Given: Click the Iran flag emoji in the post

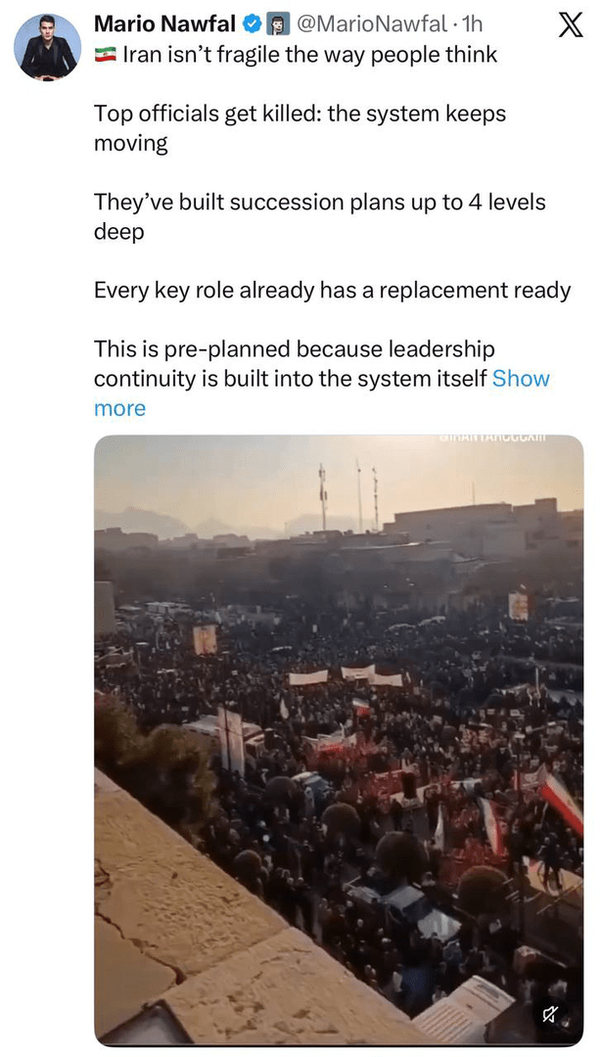Looking at the screenshot, I should pyautogui.click(x=105, y=55).
